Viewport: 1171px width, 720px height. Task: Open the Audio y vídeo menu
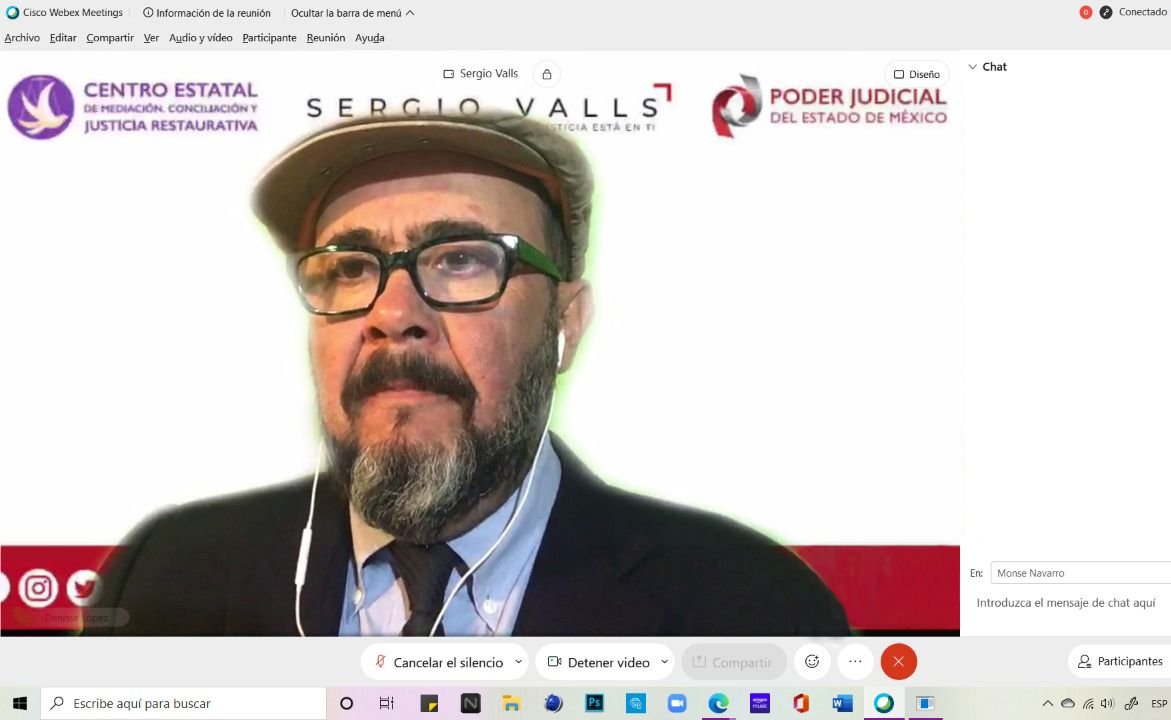pos(200,38)
